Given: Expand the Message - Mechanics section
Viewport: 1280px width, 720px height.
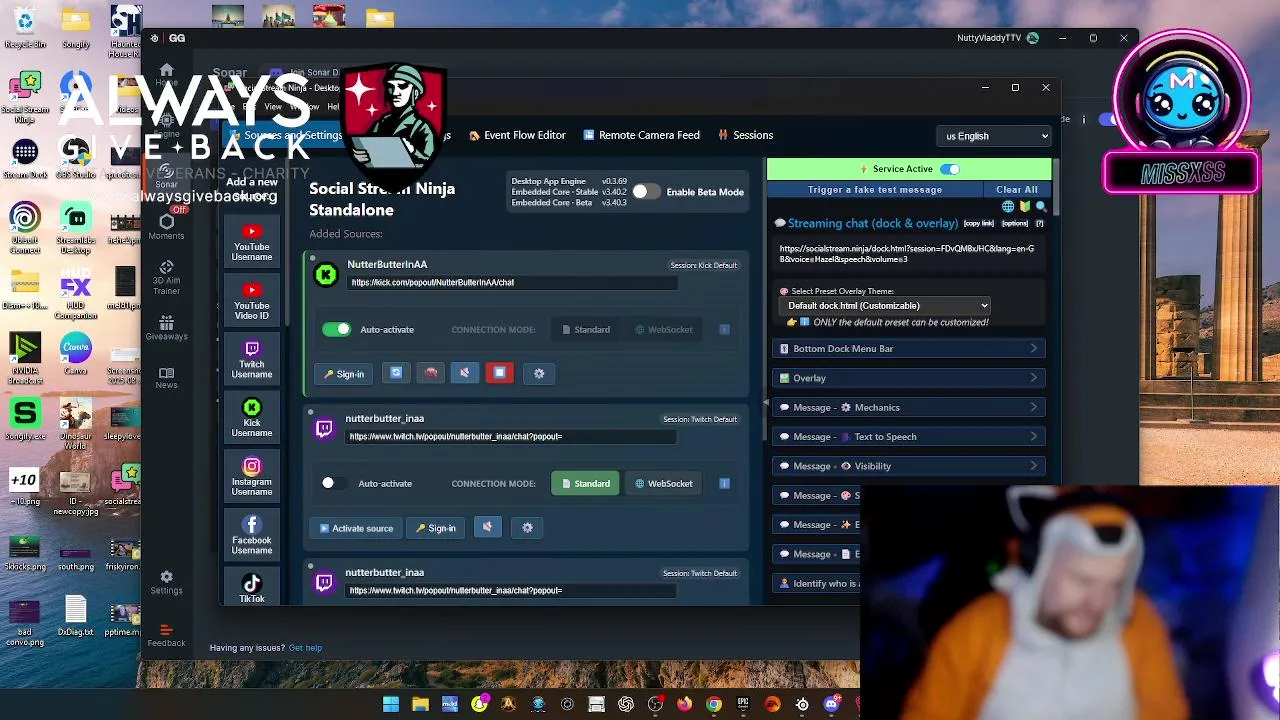Looking at the screenshot, I should [x=909, y=407].
